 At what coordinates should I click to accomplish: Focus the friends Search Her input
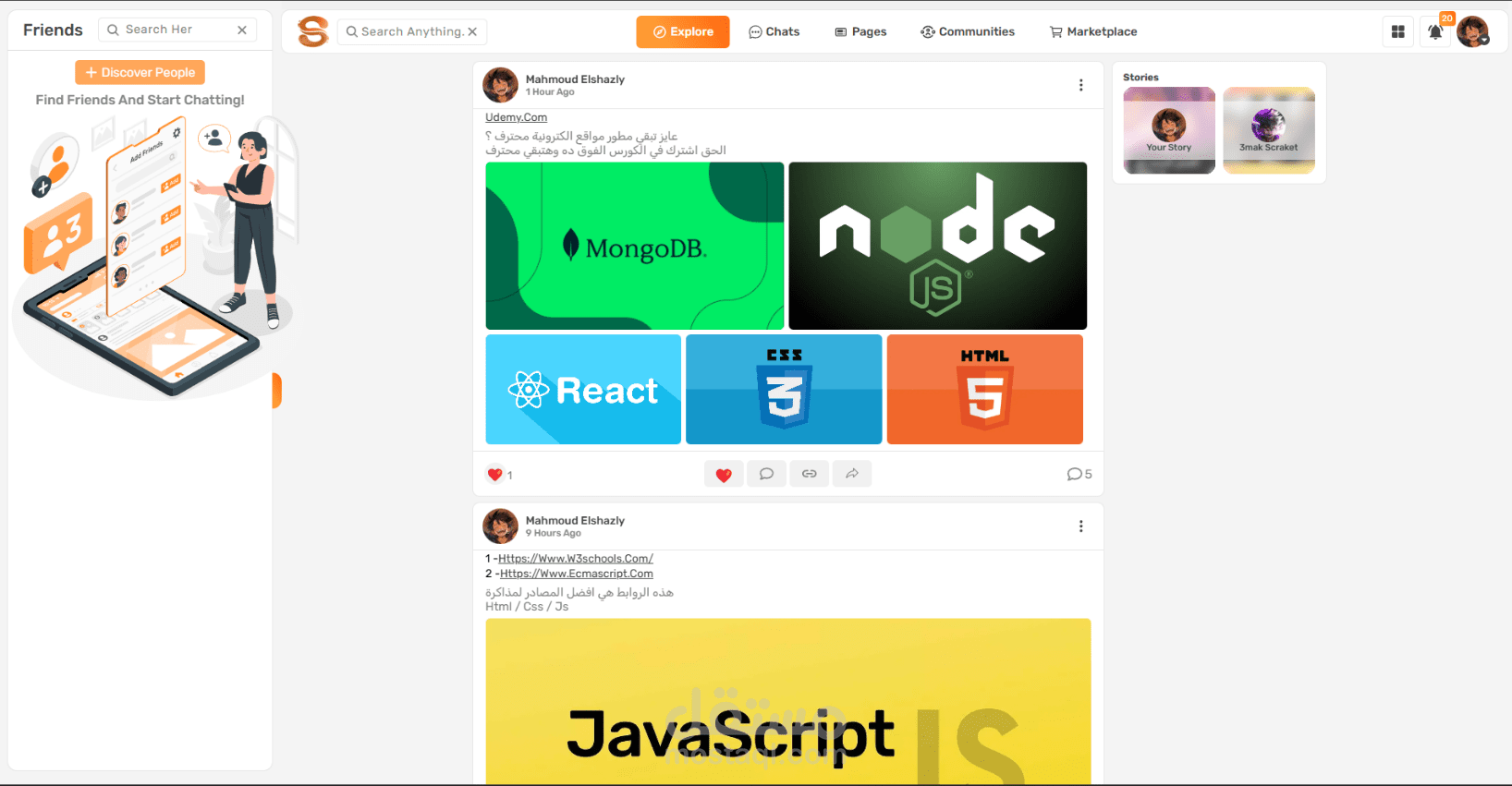pos(177,30)
